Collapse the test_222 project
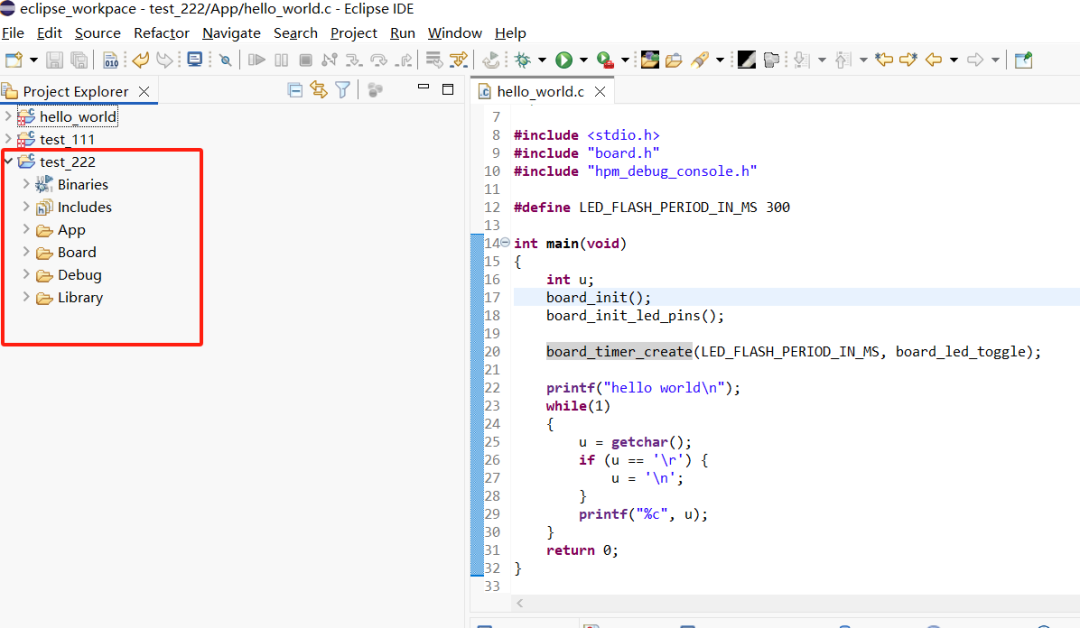The image size is (1080, 628). (8, 162)
